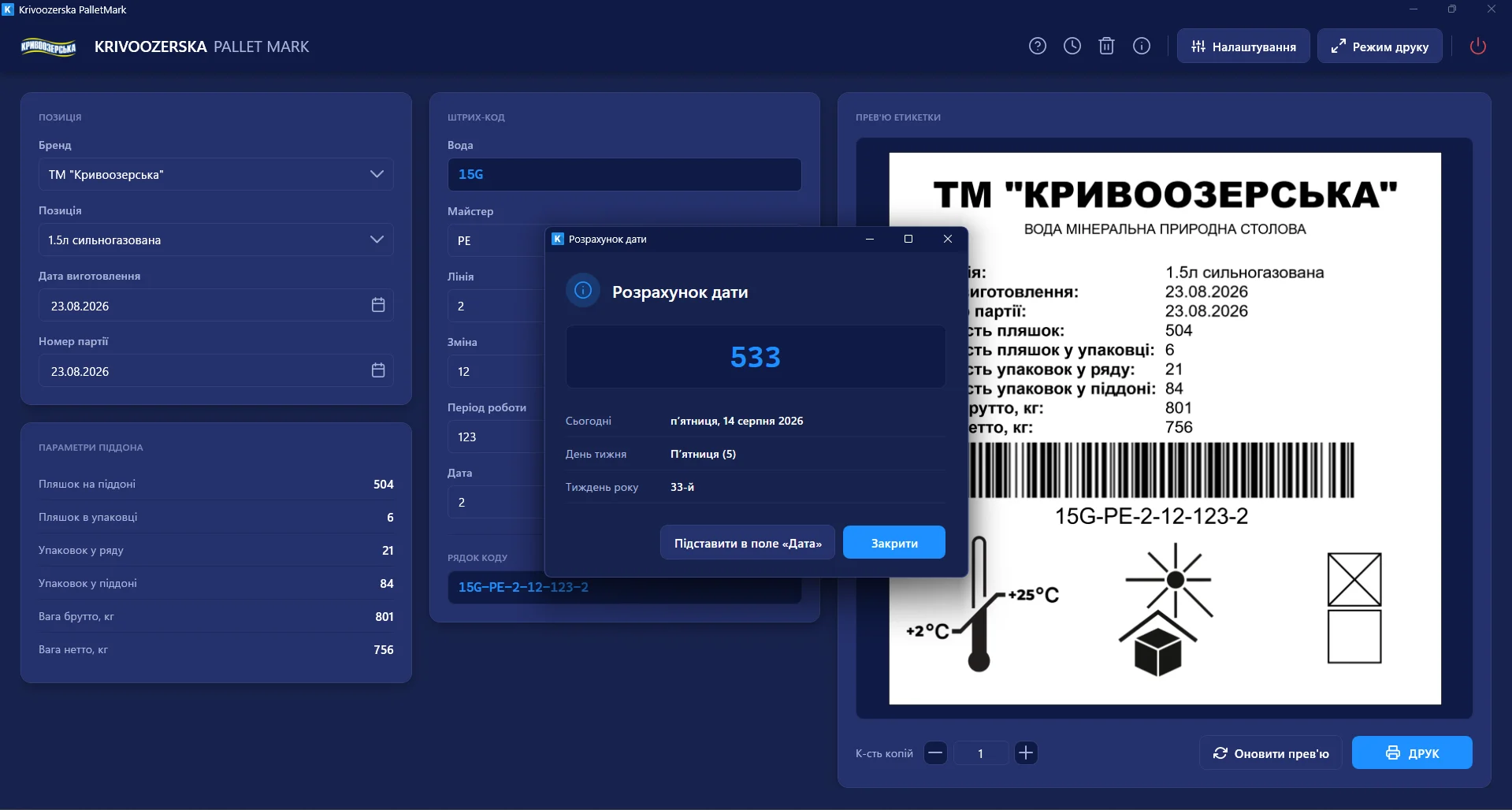Click the copies count field

tap(981, 753)
